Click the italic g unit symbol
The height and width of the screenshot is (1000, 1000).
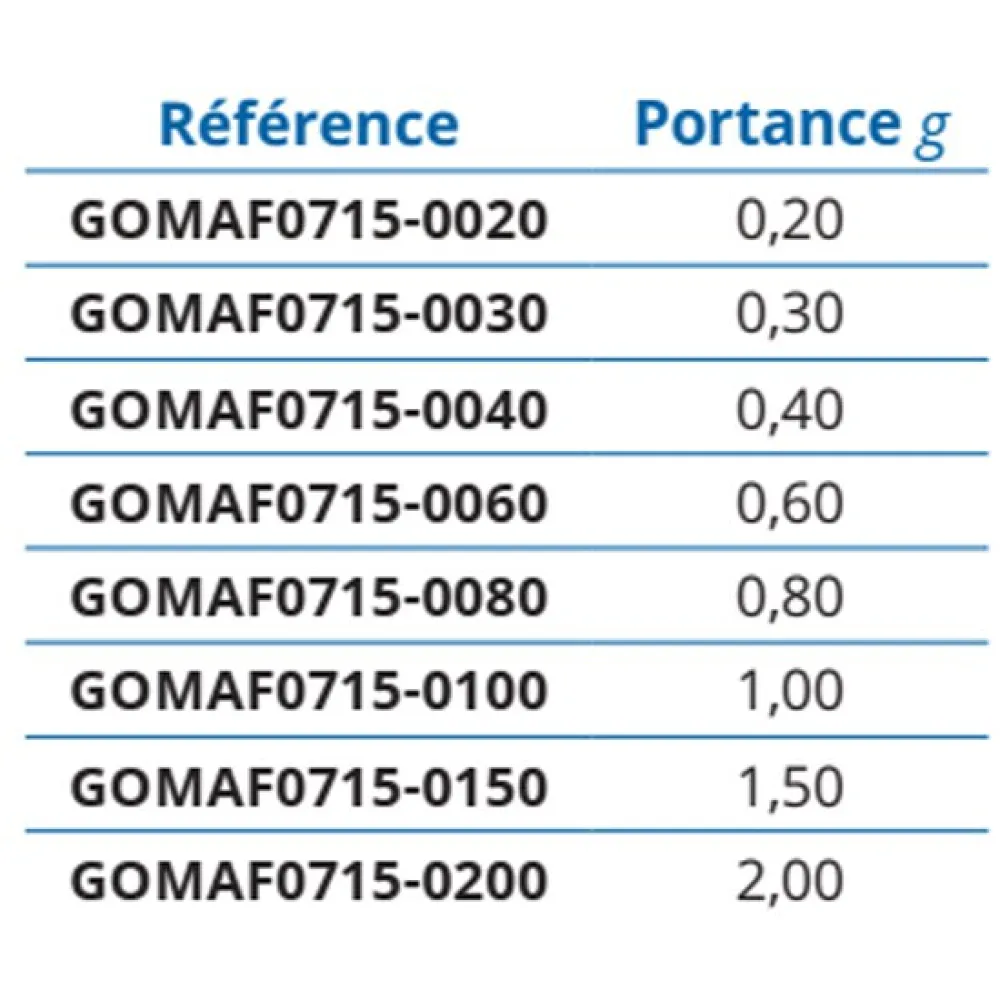click(929, 133)
